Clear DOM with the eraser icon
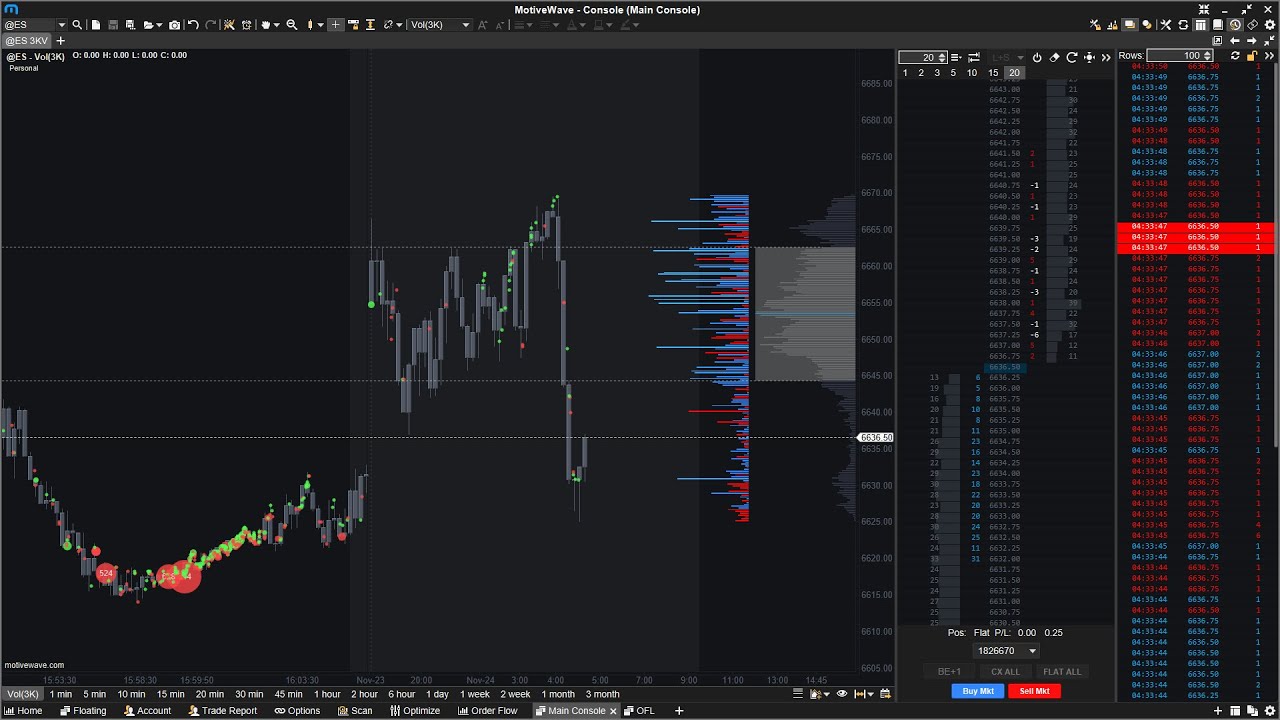The width and height of the screenshot is (1280, 720). coord(1054,57)
